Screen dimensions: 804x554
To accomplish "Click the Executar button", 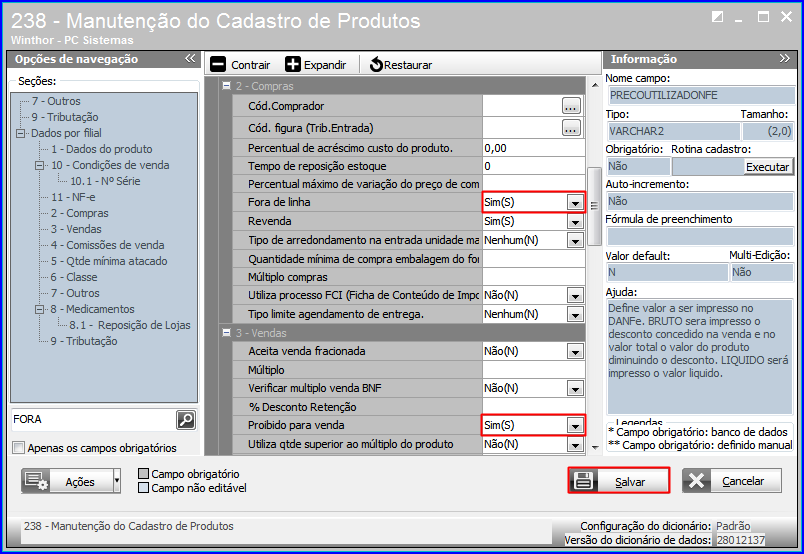I will (x=768, y=167).
